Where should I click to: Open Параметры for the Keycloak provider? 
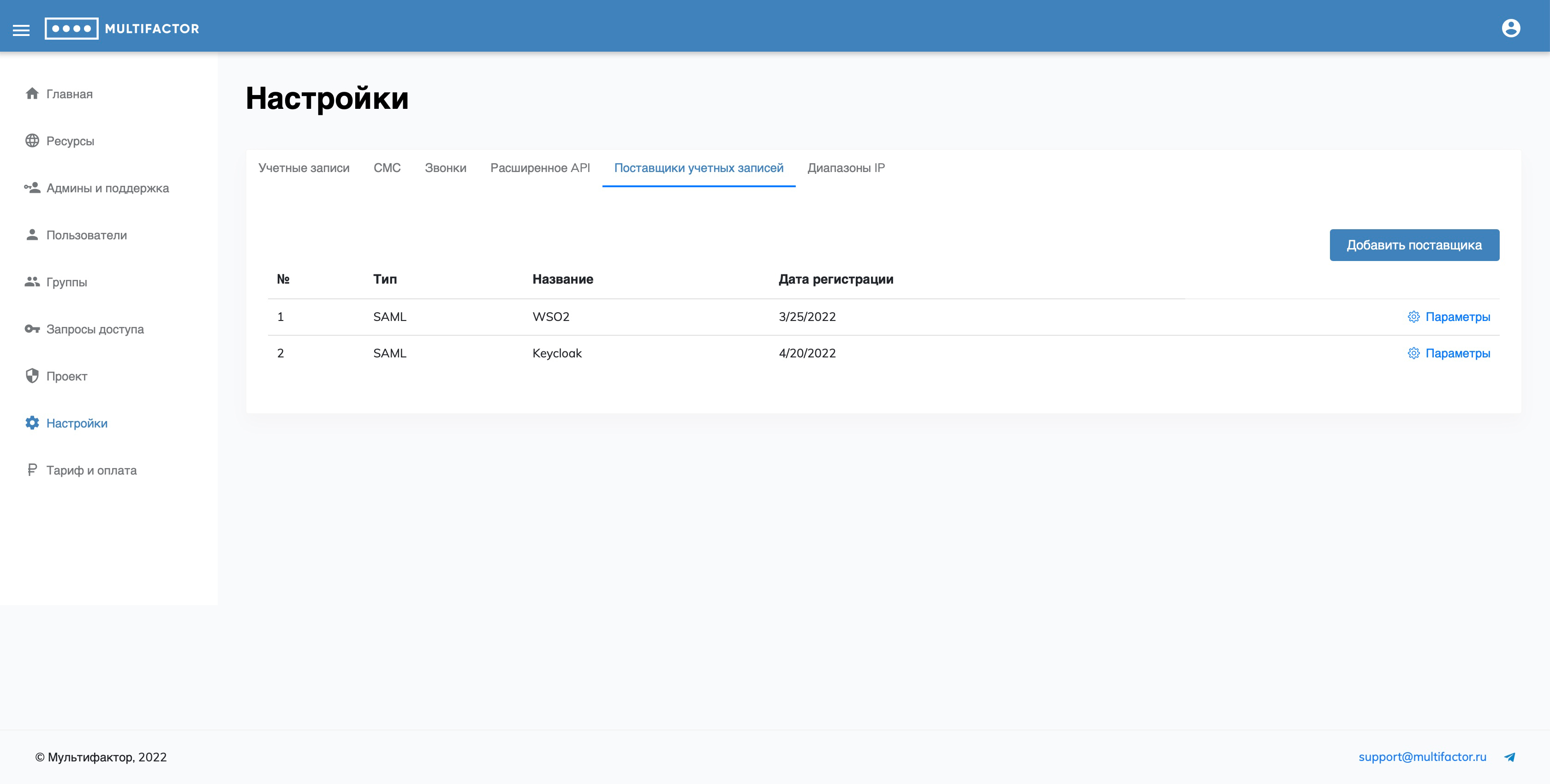click(x=1457, y=353)
